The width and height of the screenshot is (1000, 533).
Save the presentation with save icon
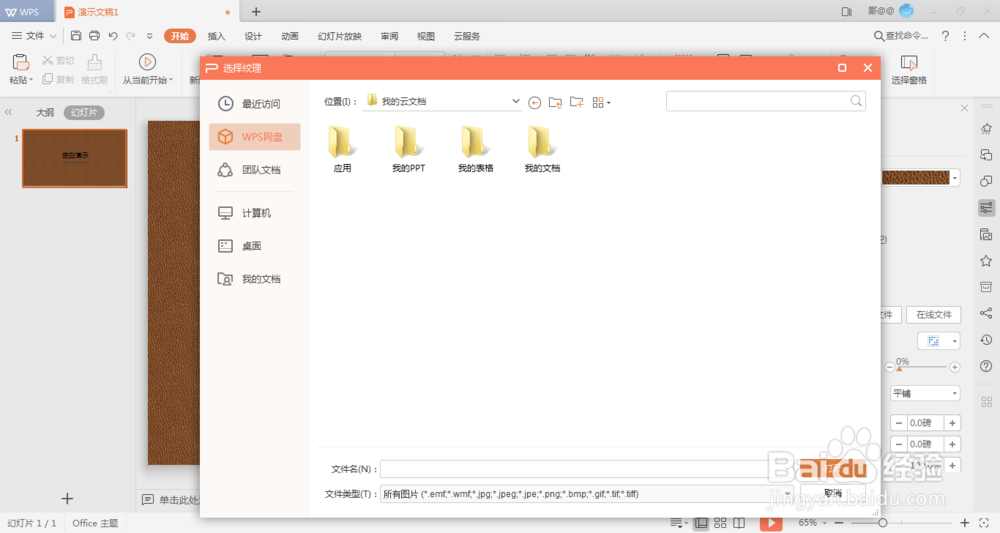click(x=76, y=36)
